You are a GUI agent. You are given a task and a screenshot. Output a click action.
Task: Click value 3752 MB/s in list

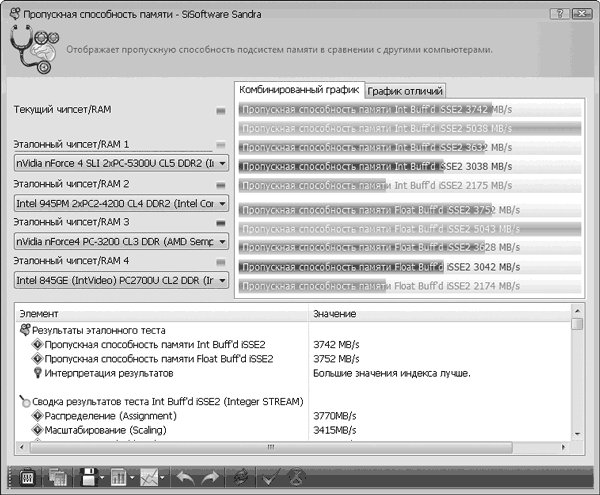click(x=336, y=359)
